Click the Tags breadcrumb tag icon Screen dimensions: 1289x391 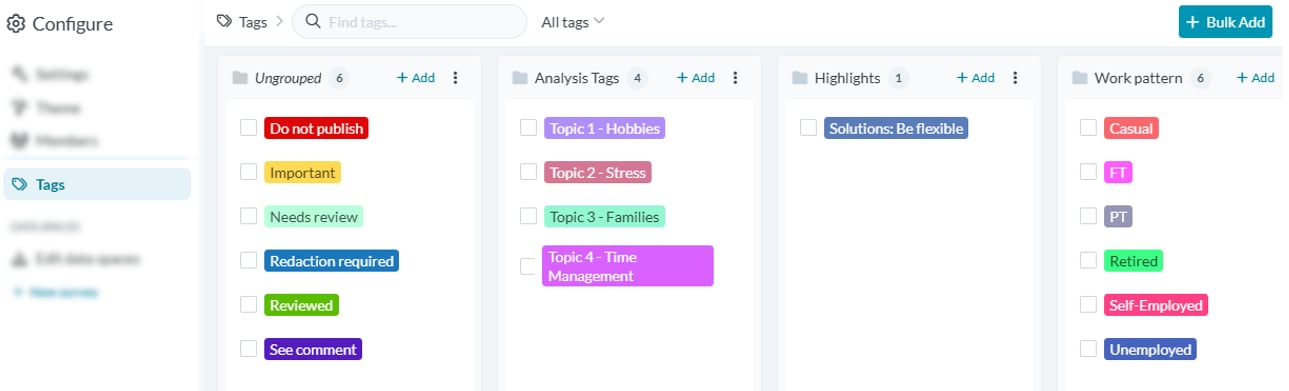coord(225,21)
